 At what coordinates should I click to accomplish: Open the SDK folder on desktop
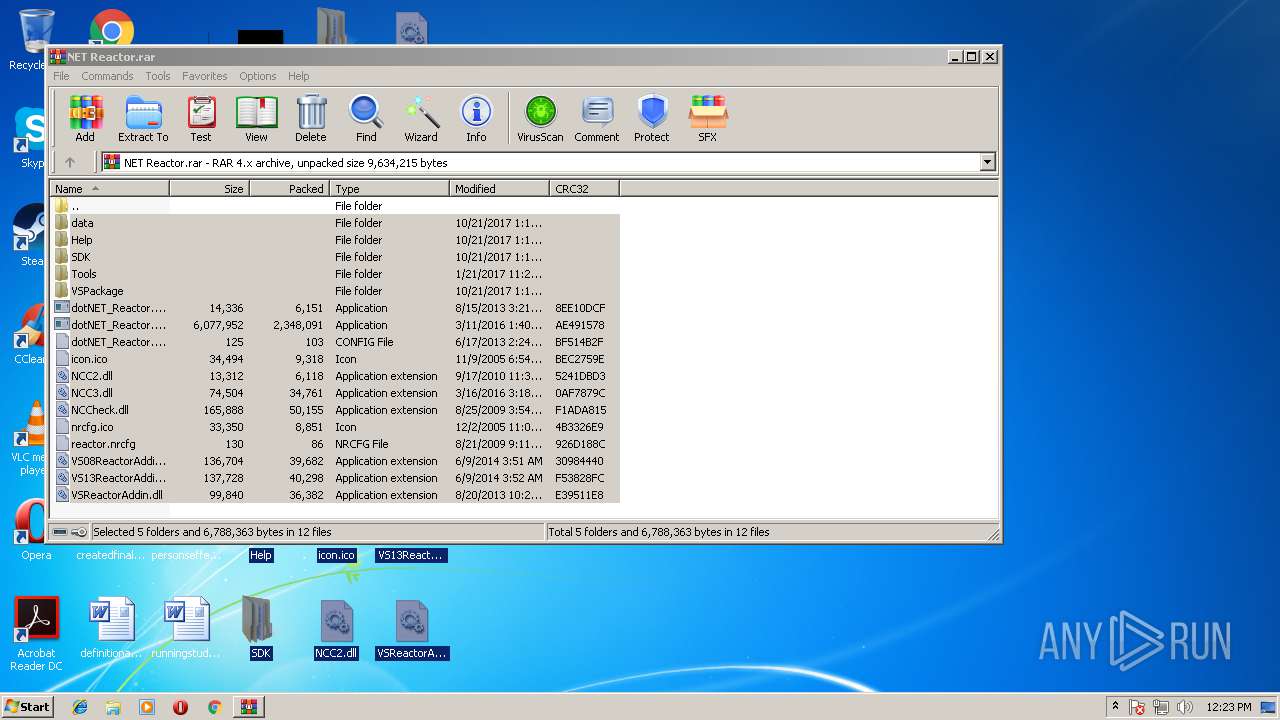click(x=260, y=629)
